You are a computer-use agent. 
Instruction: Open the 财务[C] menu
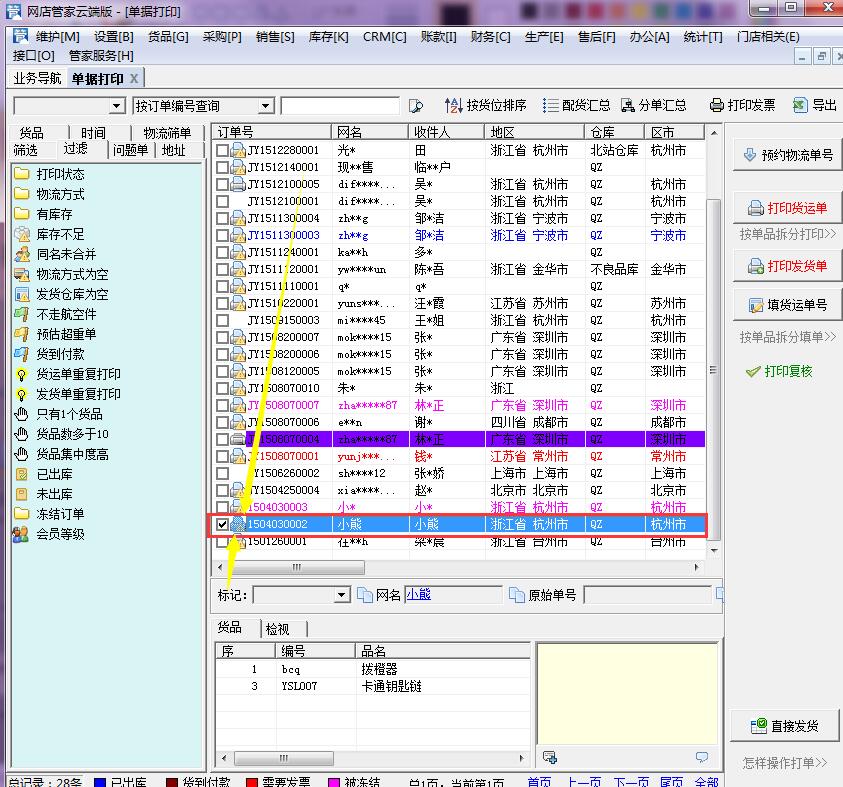click(490, 37)
